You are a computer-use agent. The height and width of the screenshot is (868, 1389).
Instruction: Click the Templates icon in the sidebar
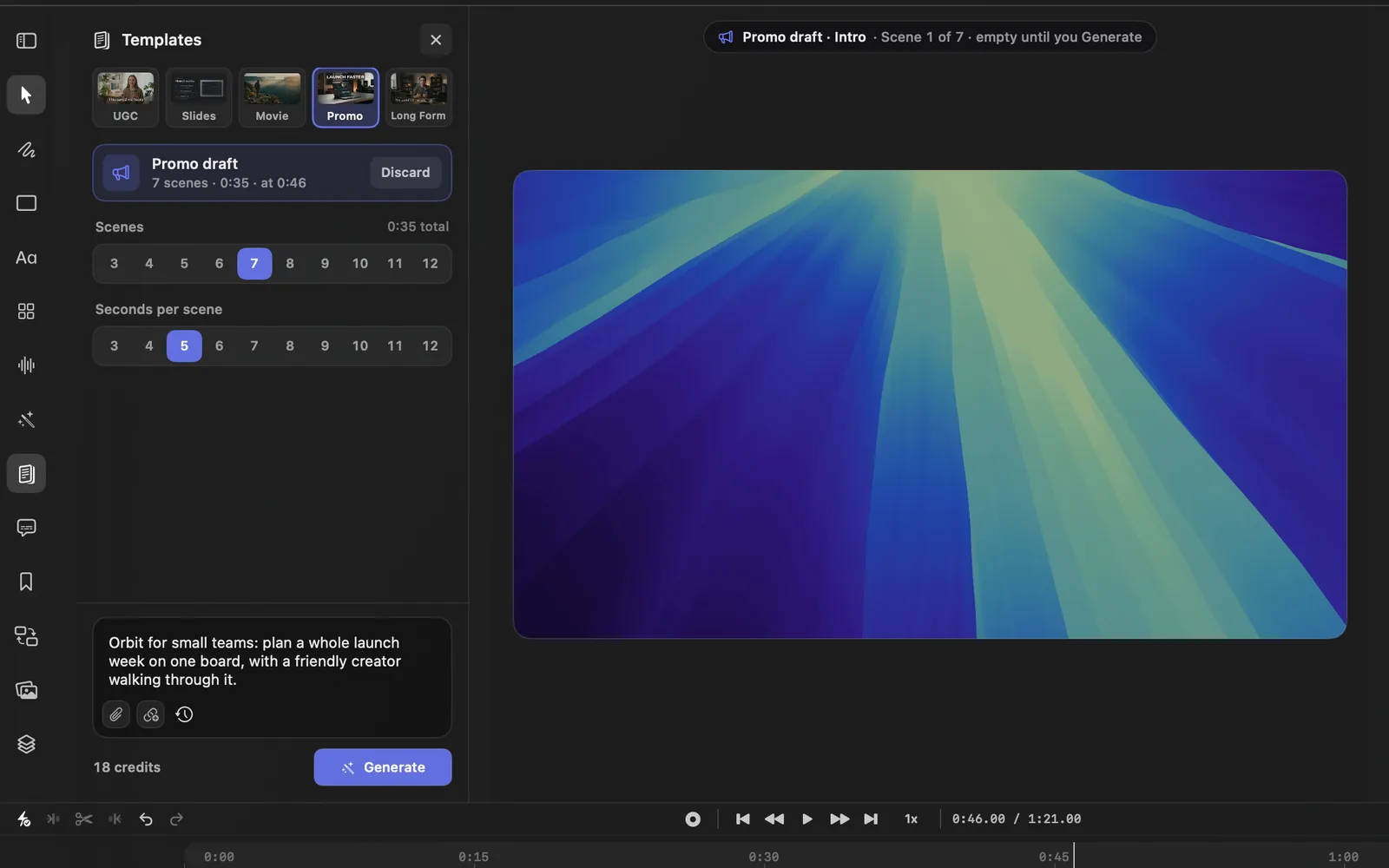click(x=26, y=474)
